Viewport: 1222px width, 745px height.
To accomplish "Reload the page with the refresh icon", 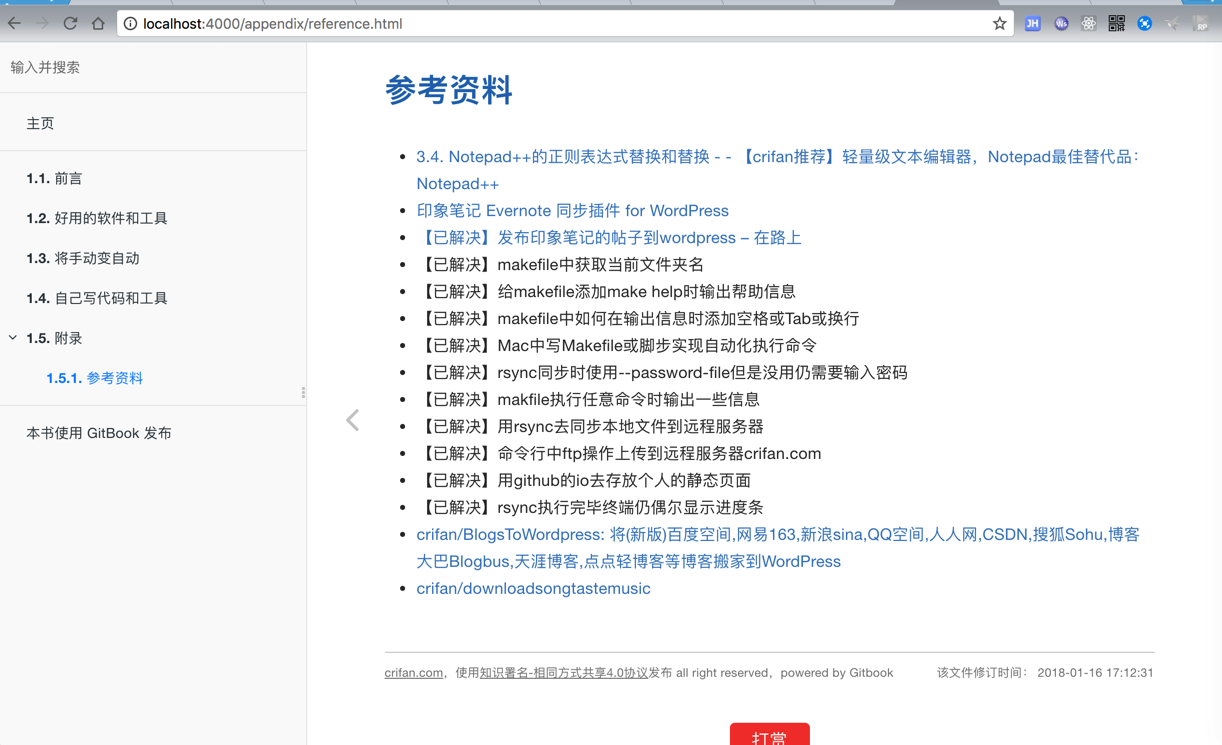I will (x=70, y=23).
